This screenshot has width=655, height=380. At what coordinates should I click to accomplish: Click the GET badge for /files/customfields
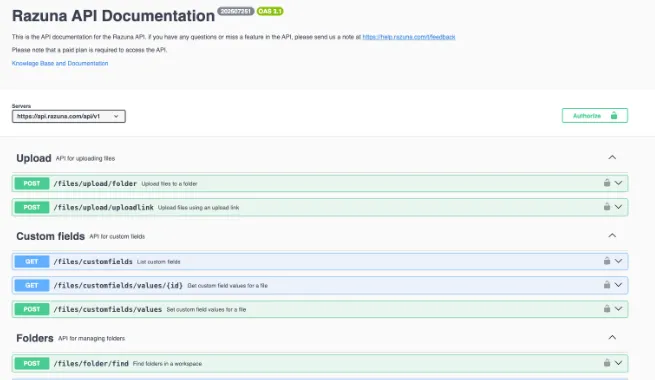click(x=32, y=261)
